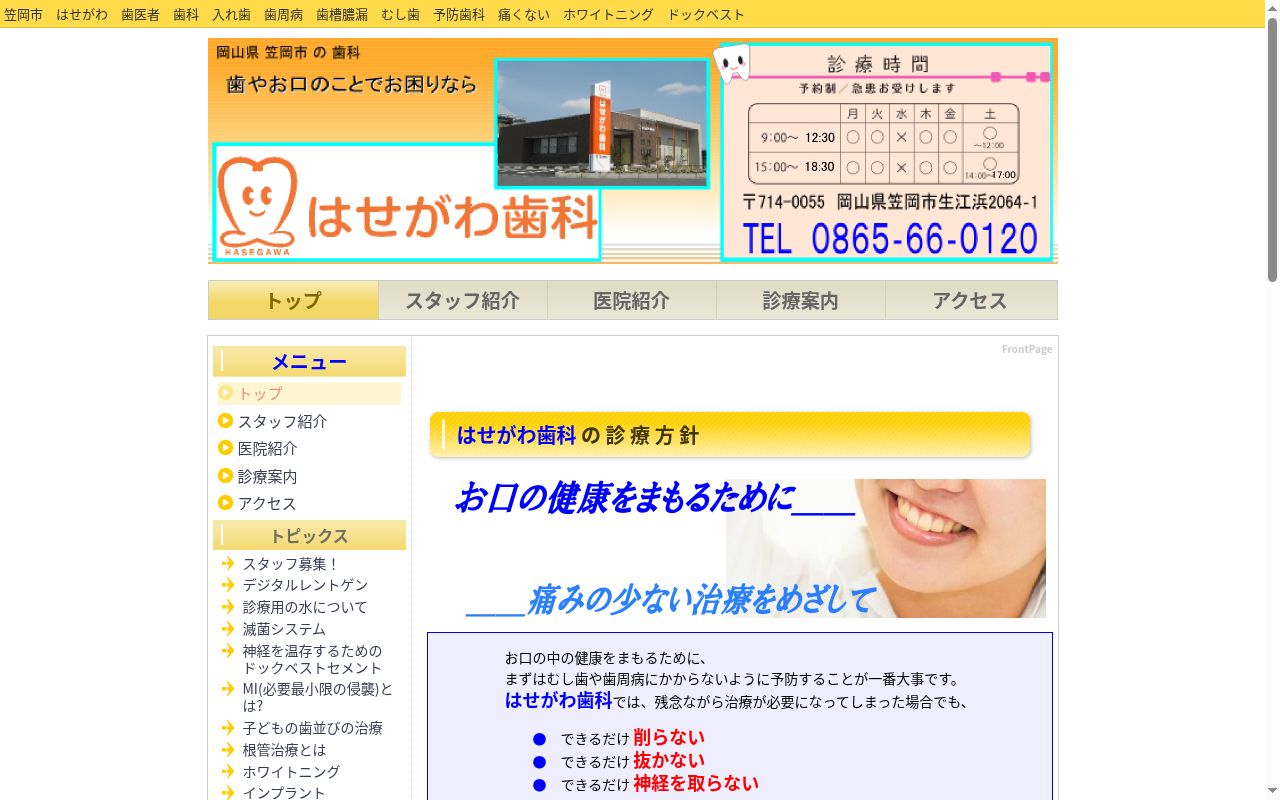This screenshot has height=800, width=1280.
Task: Click arrow icon next to 診療用の水について
Action: (x=228, y=607)
